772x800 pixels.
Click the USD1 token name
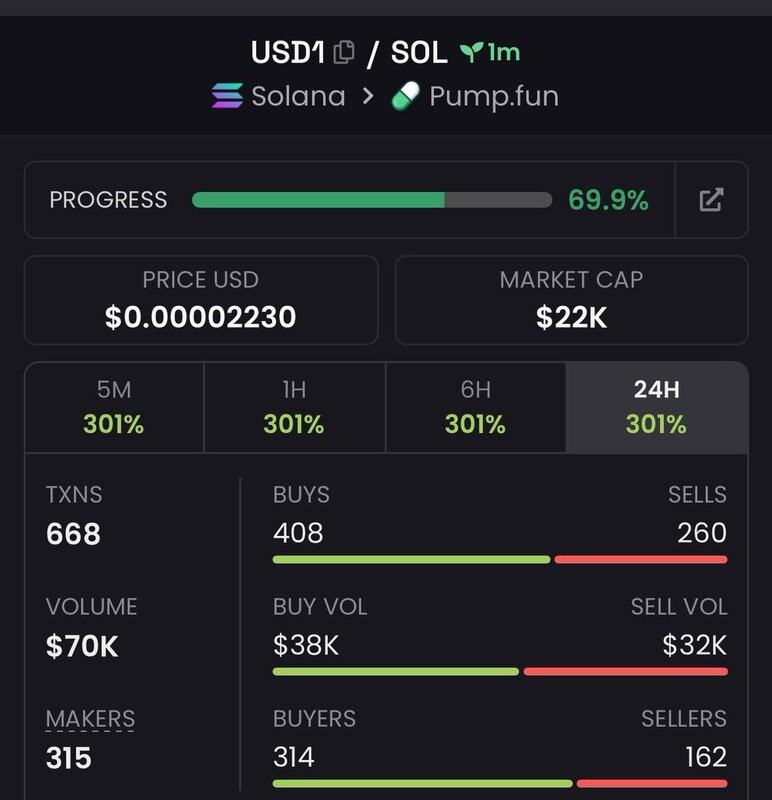pyautogui.click(x=288, y=52)
